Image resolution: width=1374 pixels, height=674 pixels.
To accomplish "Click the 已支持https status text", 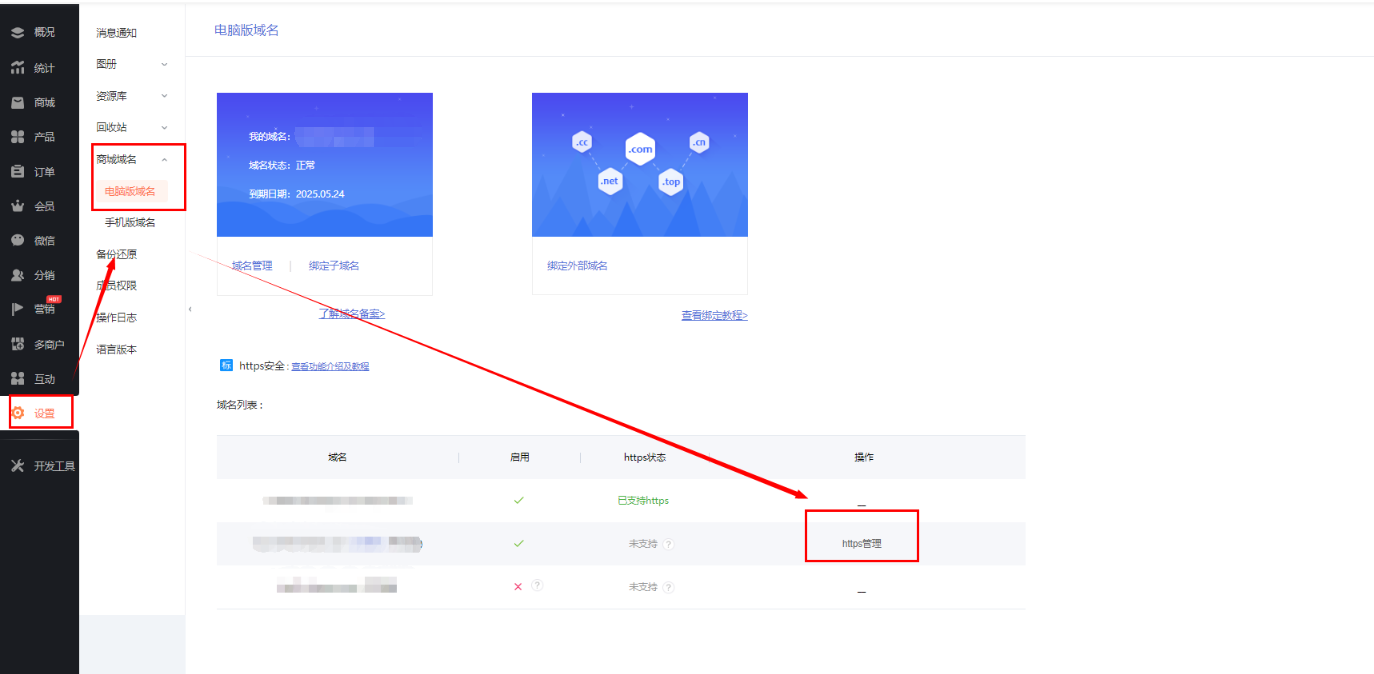I will pyautogui.click(x=643, y=500).
